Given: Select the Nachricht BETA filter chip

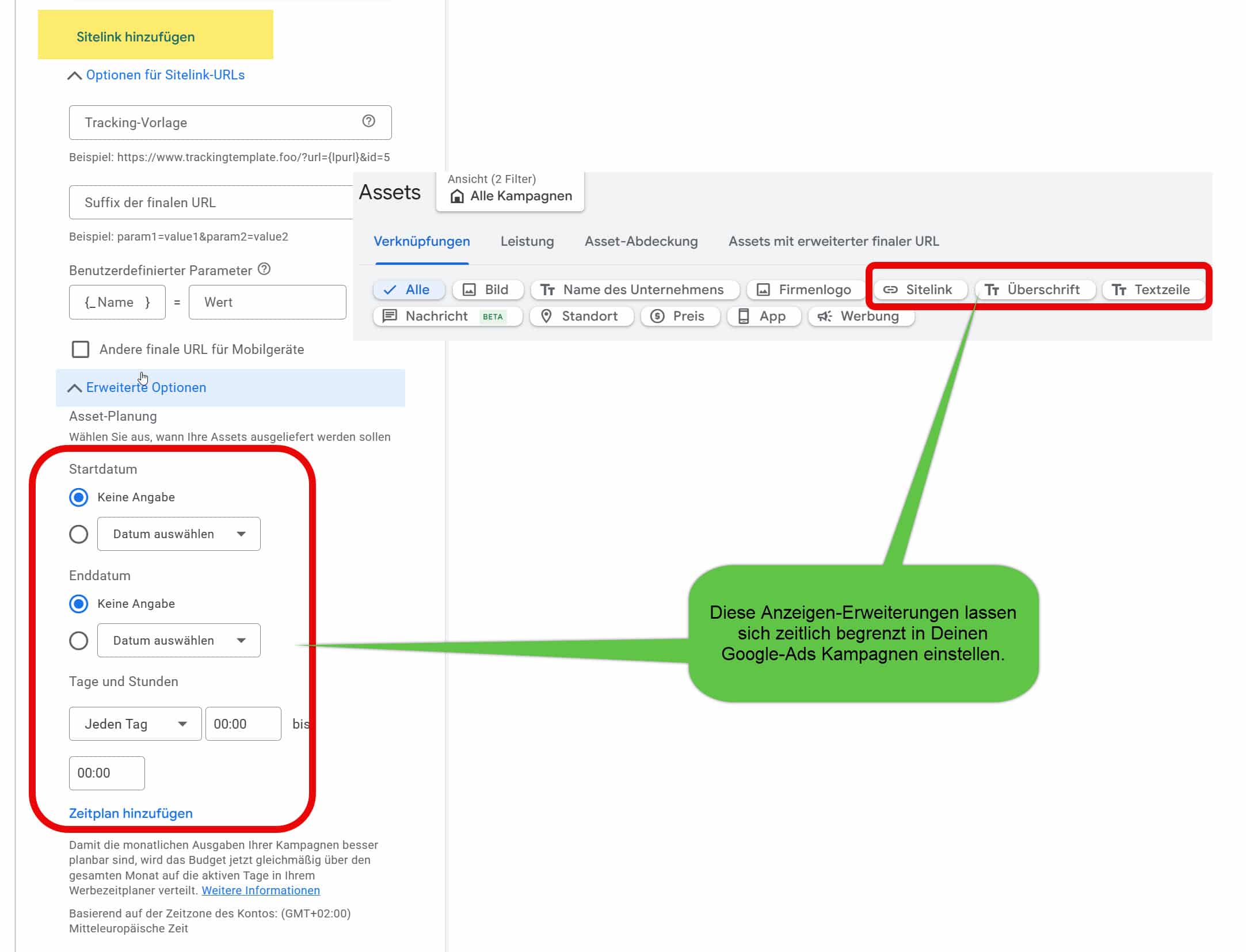Looking at the screenshot, I should click(x=448, y=316).
